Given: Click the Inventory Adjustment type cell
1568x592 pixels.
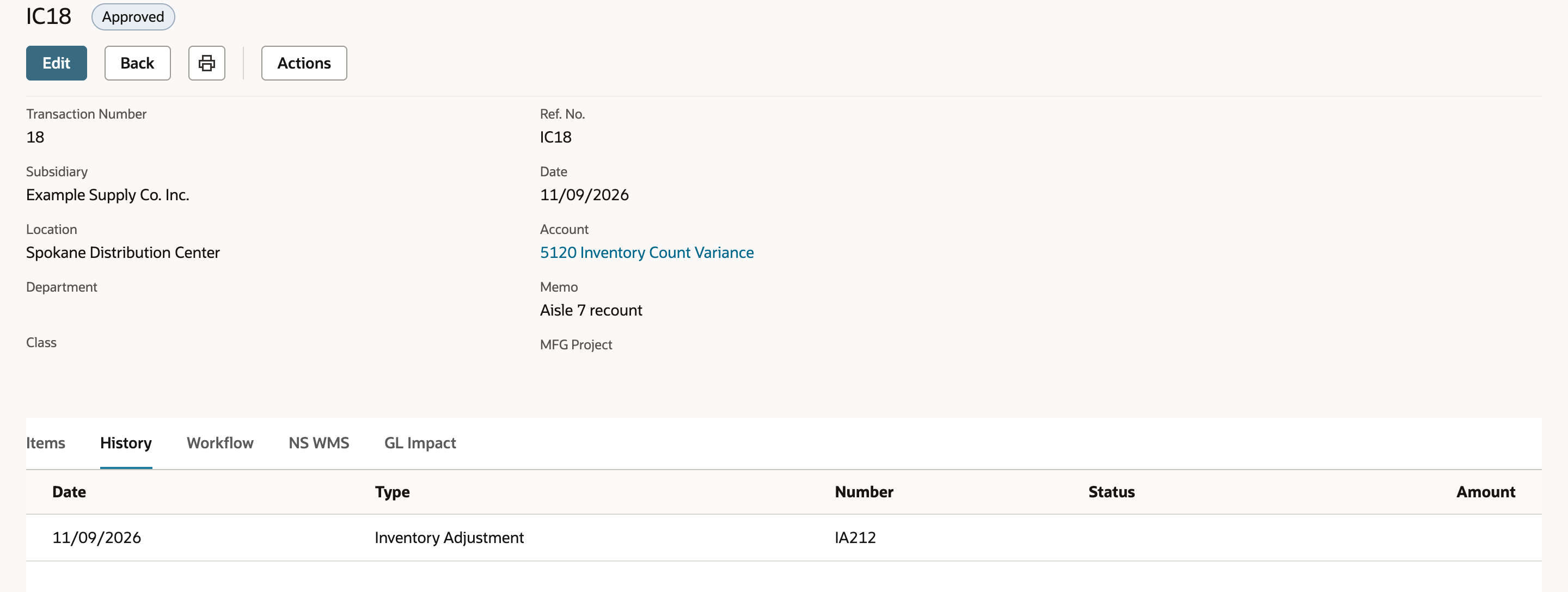Looking at the screenshot, I should point(449,537).
